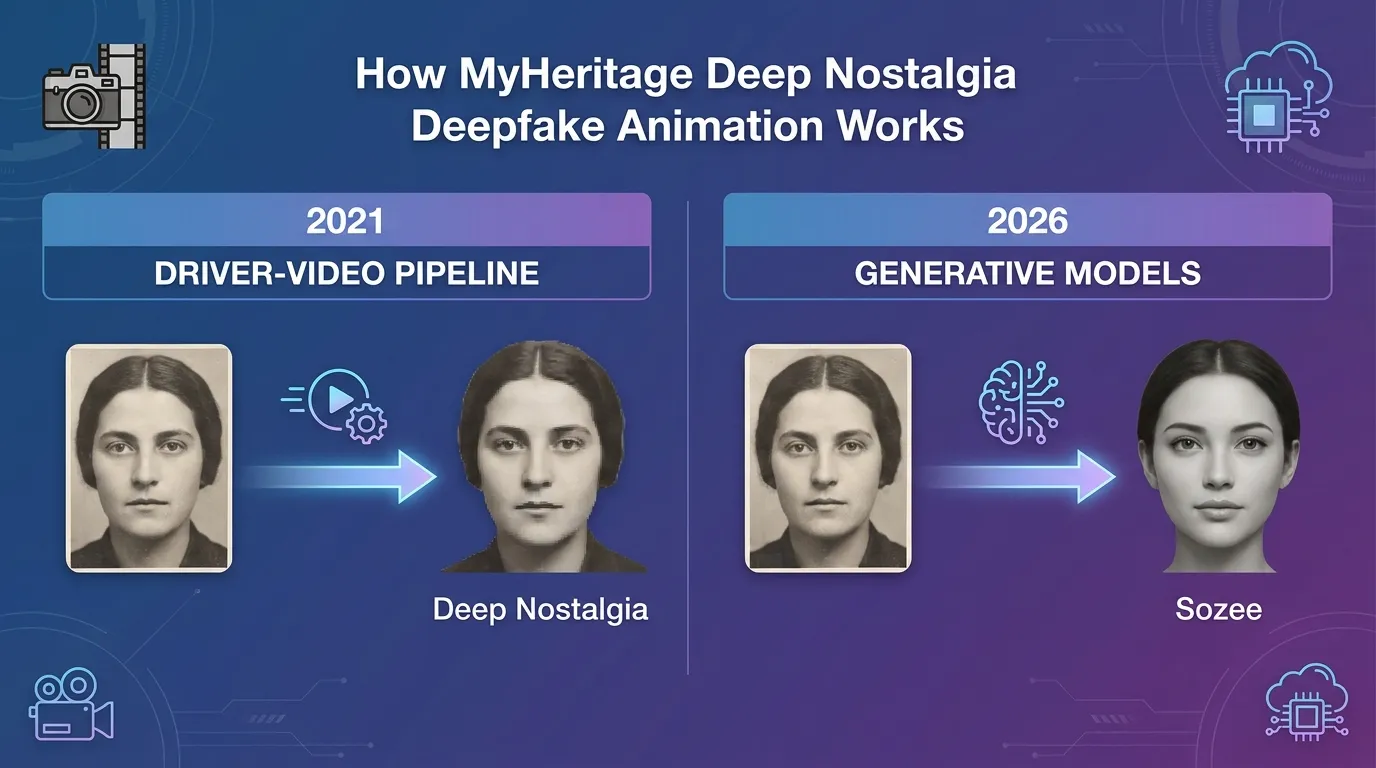Click the DRIVER-VIDEO PIPELINE label
This screenshot has height=768, width=1376.
pos(347,273)
